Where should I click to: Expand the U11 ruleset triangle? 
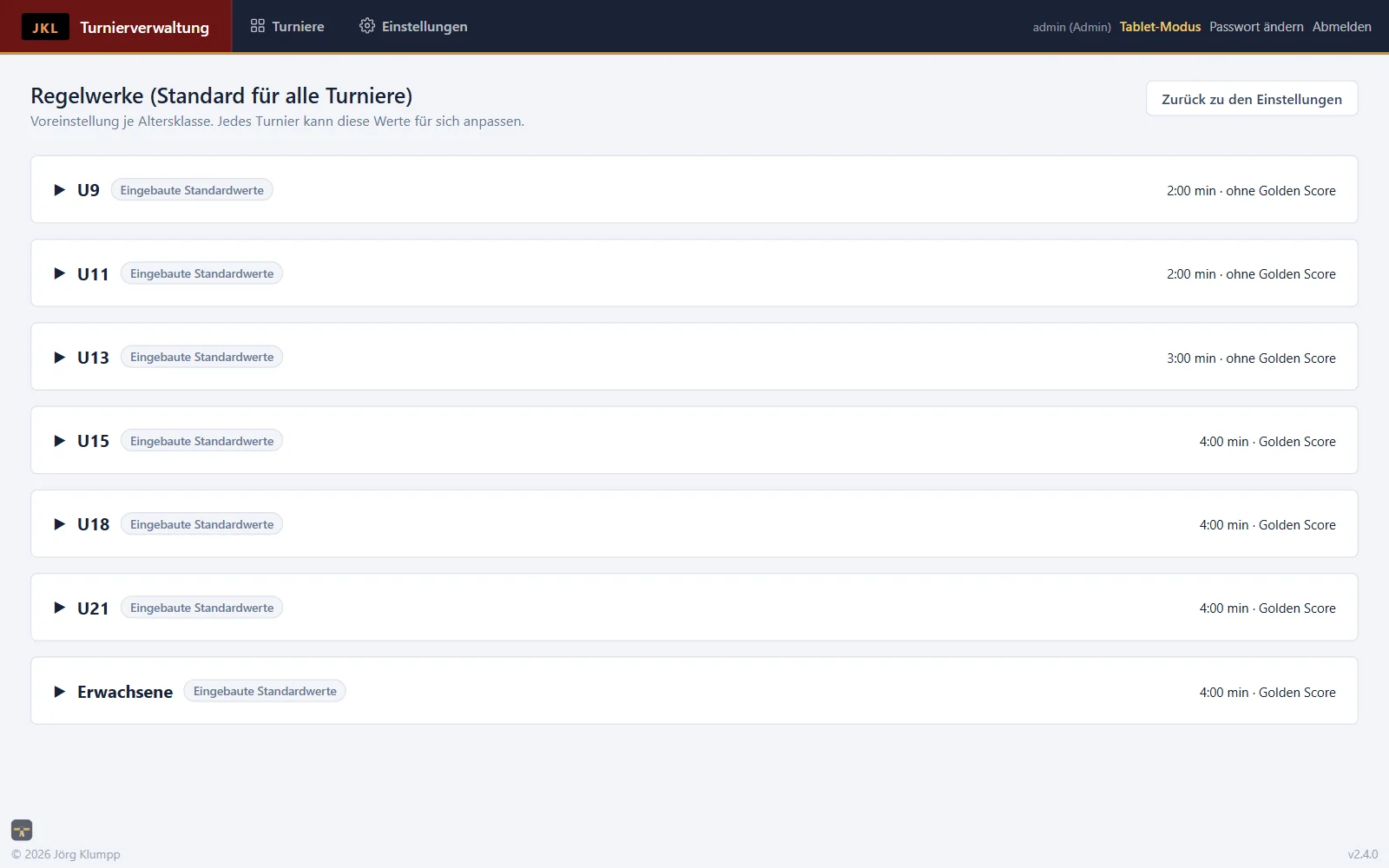pos(60,273)
